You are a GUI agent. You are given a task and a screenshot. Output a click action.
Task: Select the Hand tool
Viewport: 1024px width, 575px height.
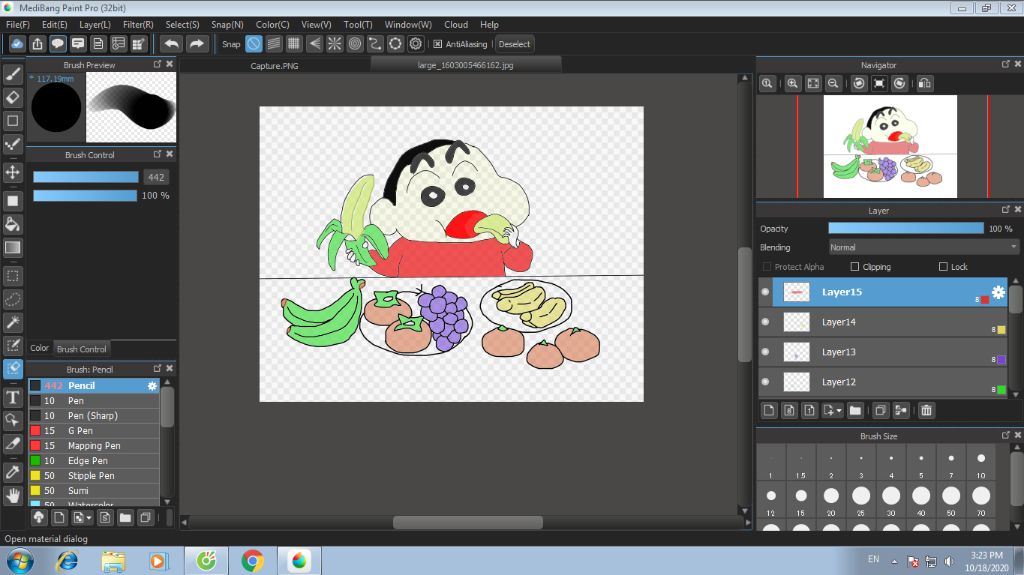(12, 495)
